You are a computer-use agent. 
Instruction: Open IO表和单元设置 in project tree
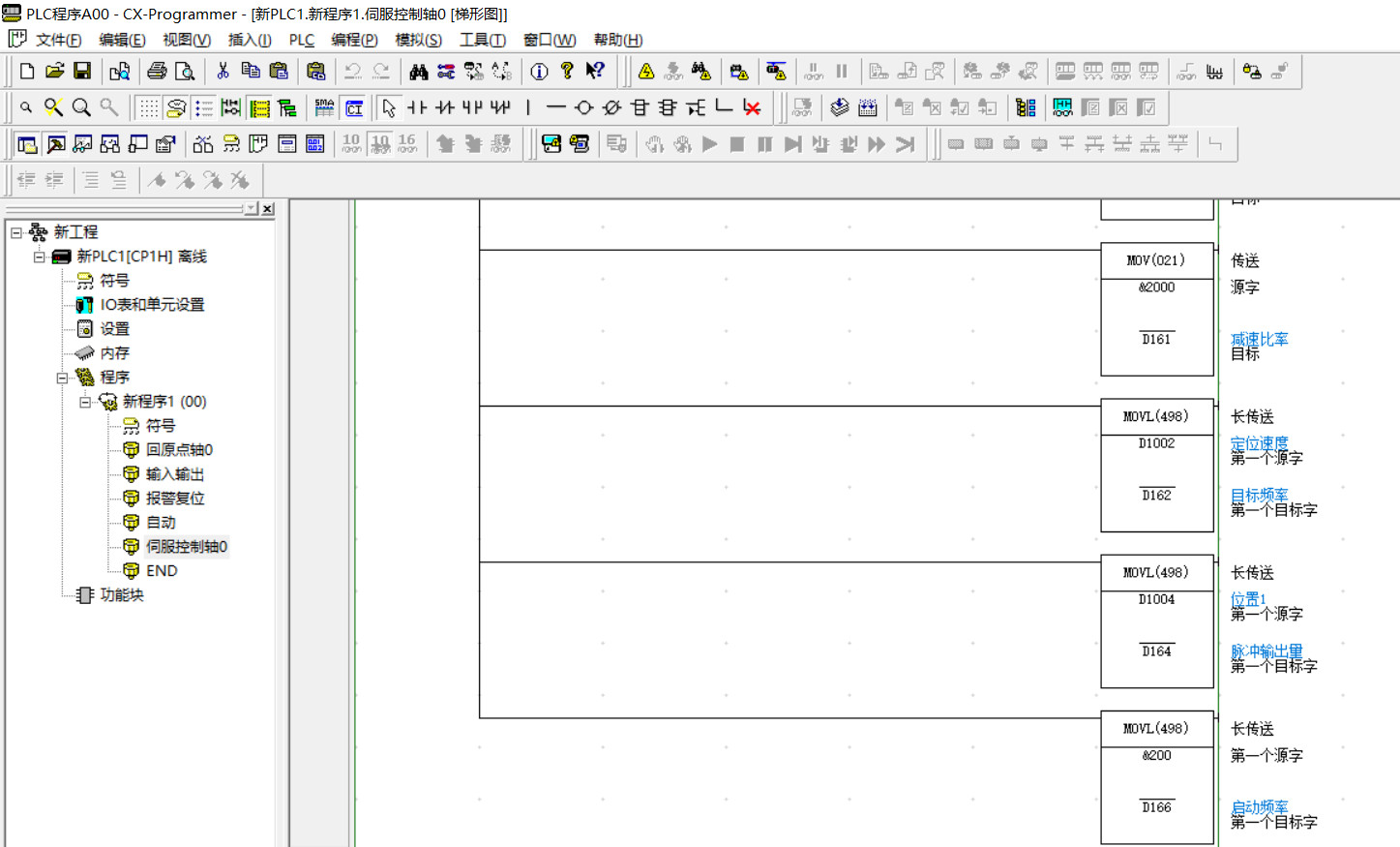pyautogui.click(x=152, y=305)
